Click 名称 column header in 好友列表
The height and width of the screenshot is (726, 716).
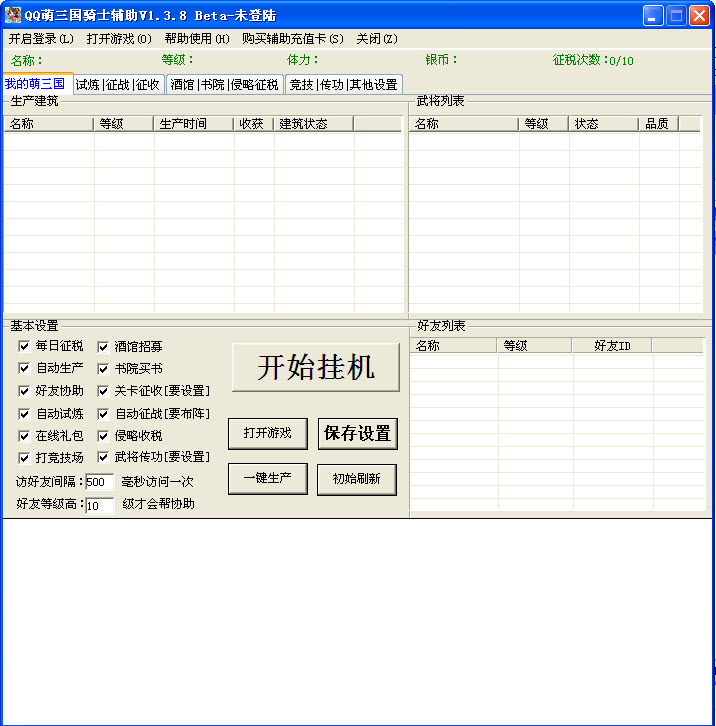point(454,346)
